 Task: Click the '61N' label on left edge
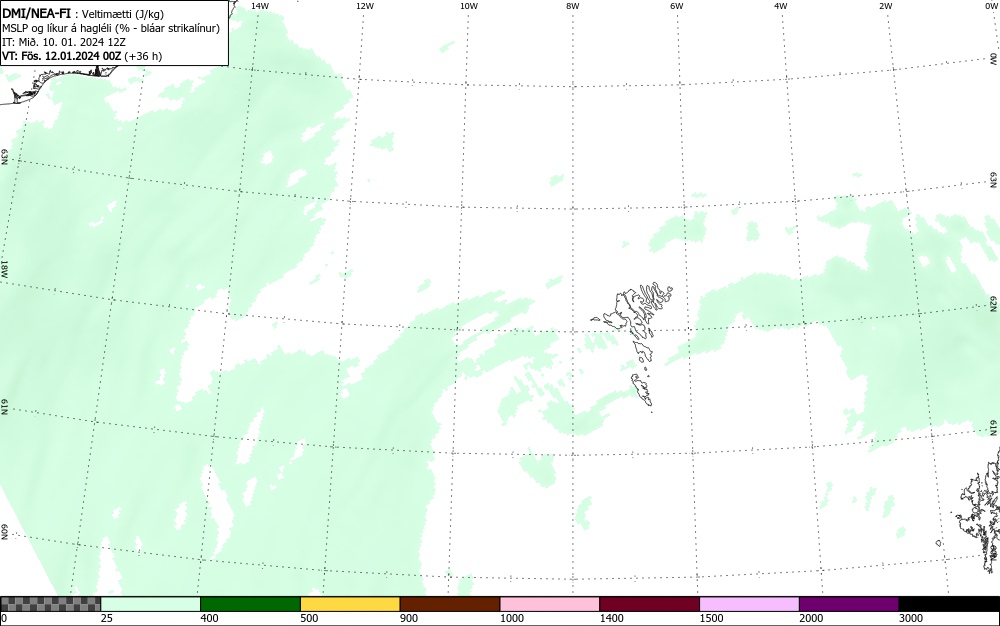4,407
